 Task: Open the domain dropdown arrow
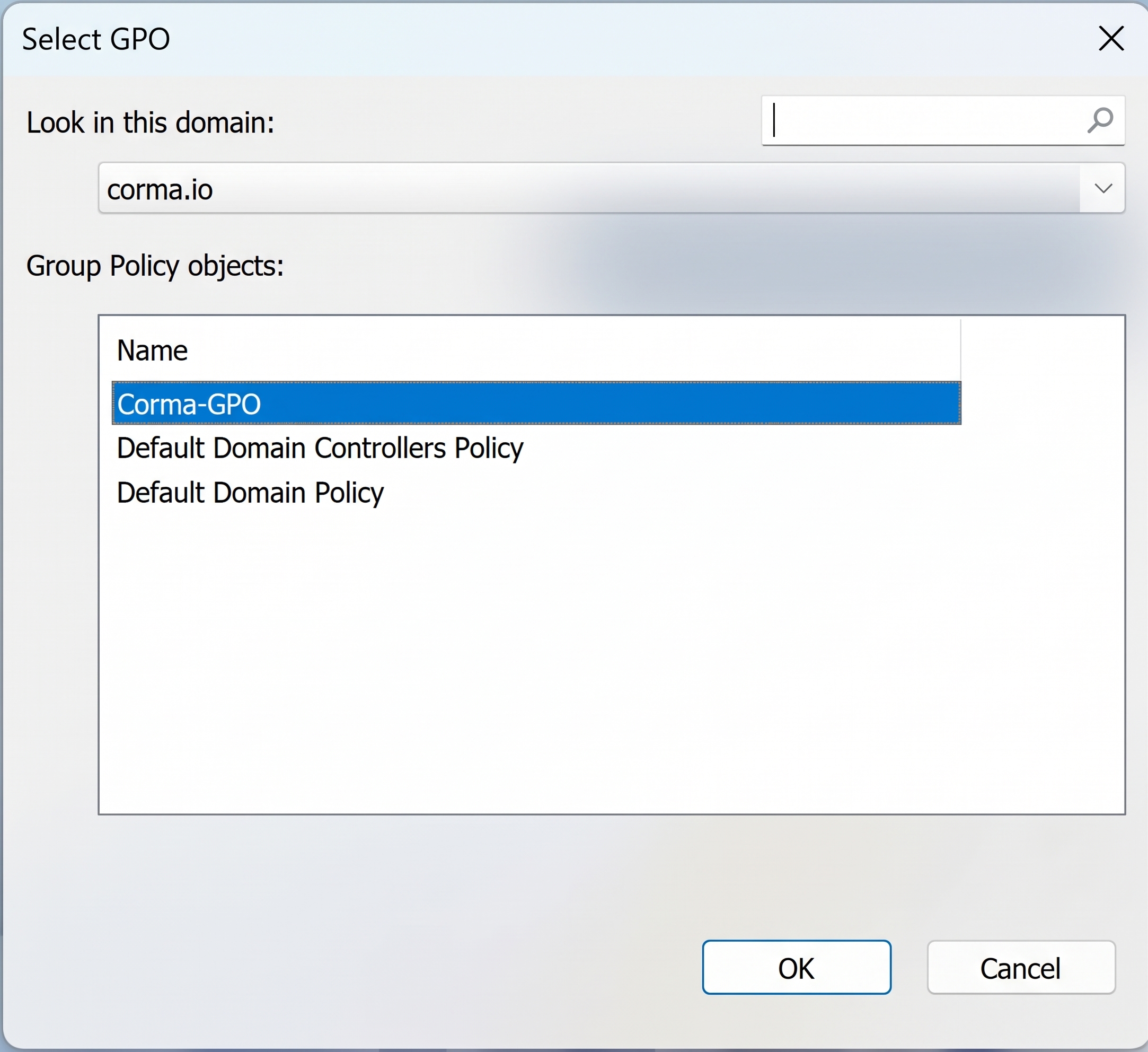point(1103,189)
